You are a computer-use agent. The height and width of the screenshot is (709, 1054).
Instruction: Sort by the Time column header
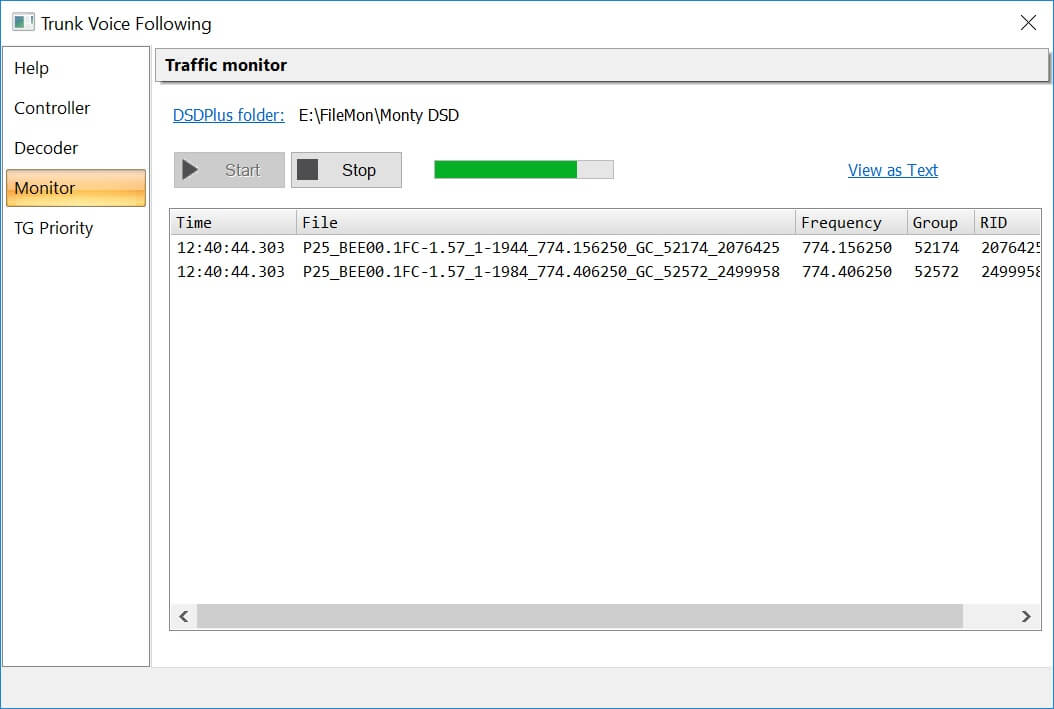point(232,222)
